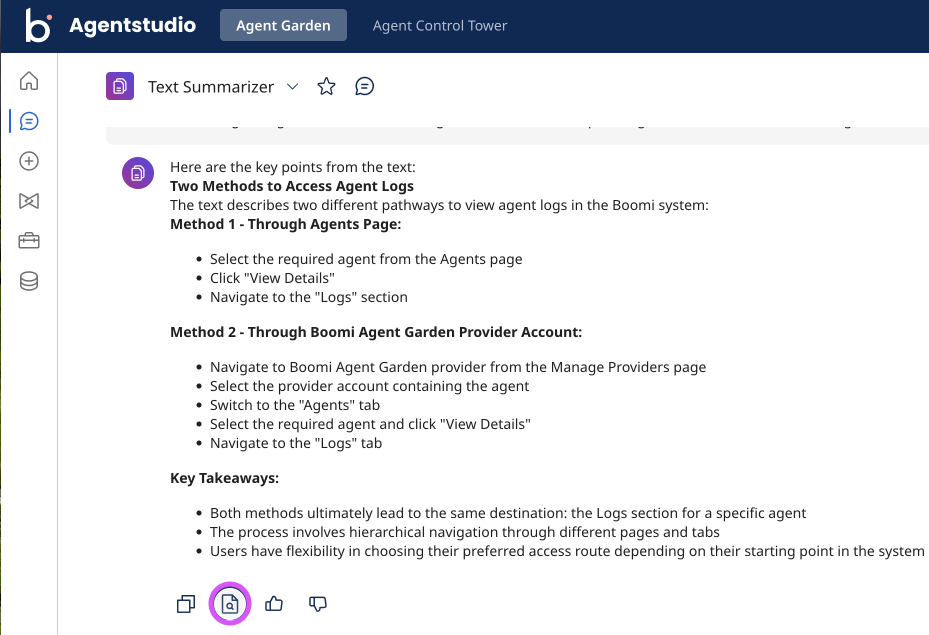The width and height of the screenshot is (929, 635).
Task: Open the Agent Control Tower tab
Action: tap(440, 25)
